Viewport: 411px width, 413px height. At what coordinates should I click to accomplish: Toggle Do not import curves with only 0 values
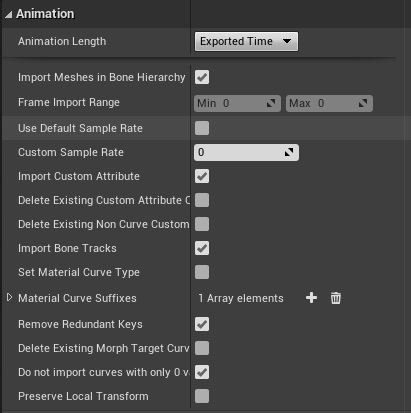[x=202, y=372]
